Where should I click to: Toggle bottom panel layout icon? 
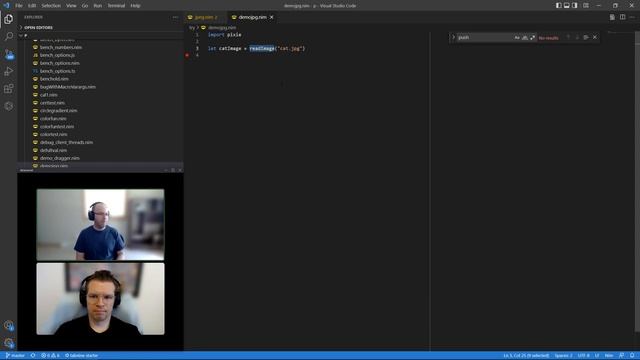567,6
